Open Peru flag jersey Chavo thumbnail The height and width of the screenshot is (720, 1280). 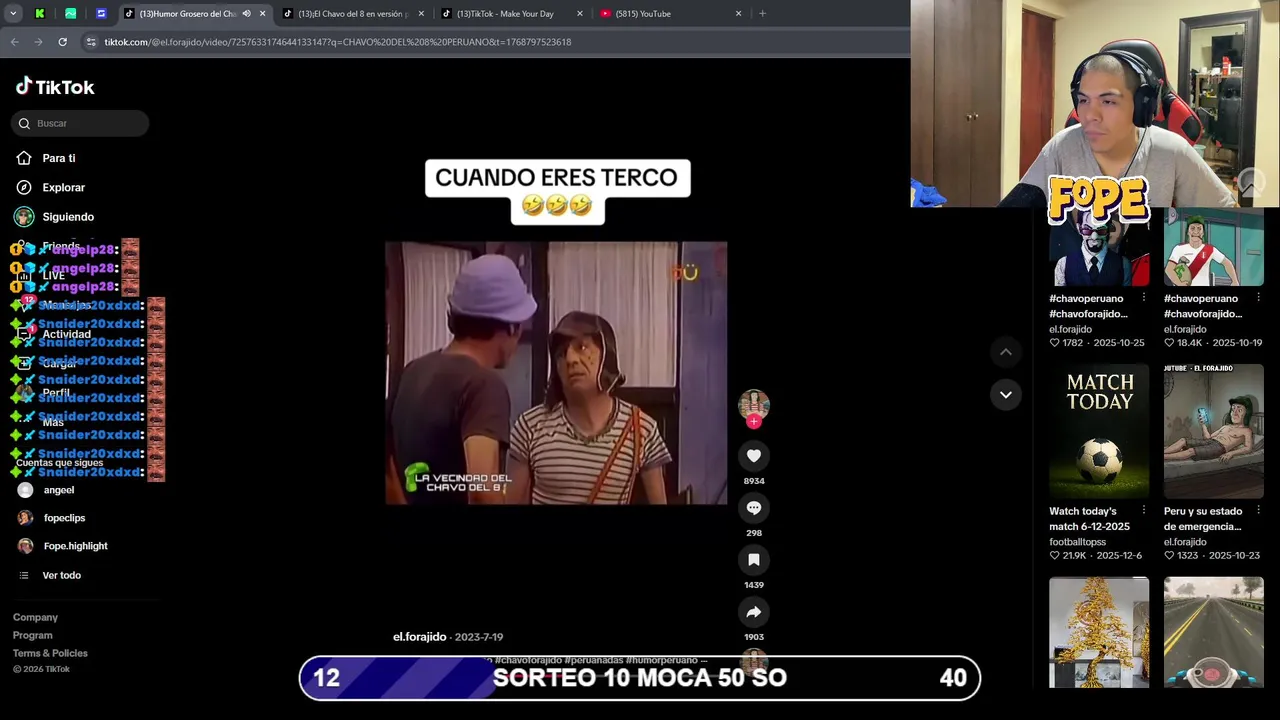coord(1213,247)
